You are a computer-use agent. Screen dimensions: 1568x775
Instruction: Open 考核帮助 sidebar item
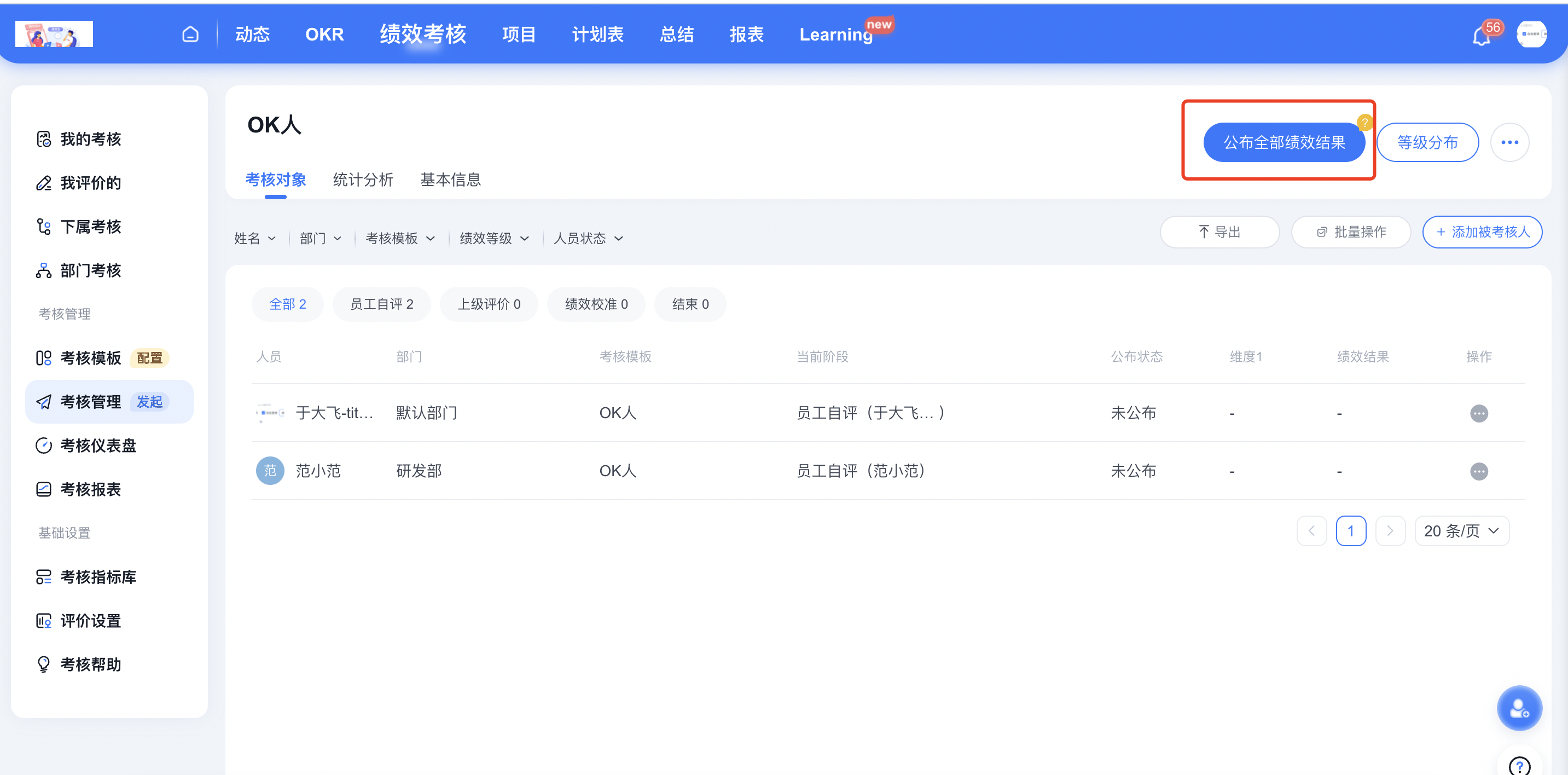tap(109, 665)
